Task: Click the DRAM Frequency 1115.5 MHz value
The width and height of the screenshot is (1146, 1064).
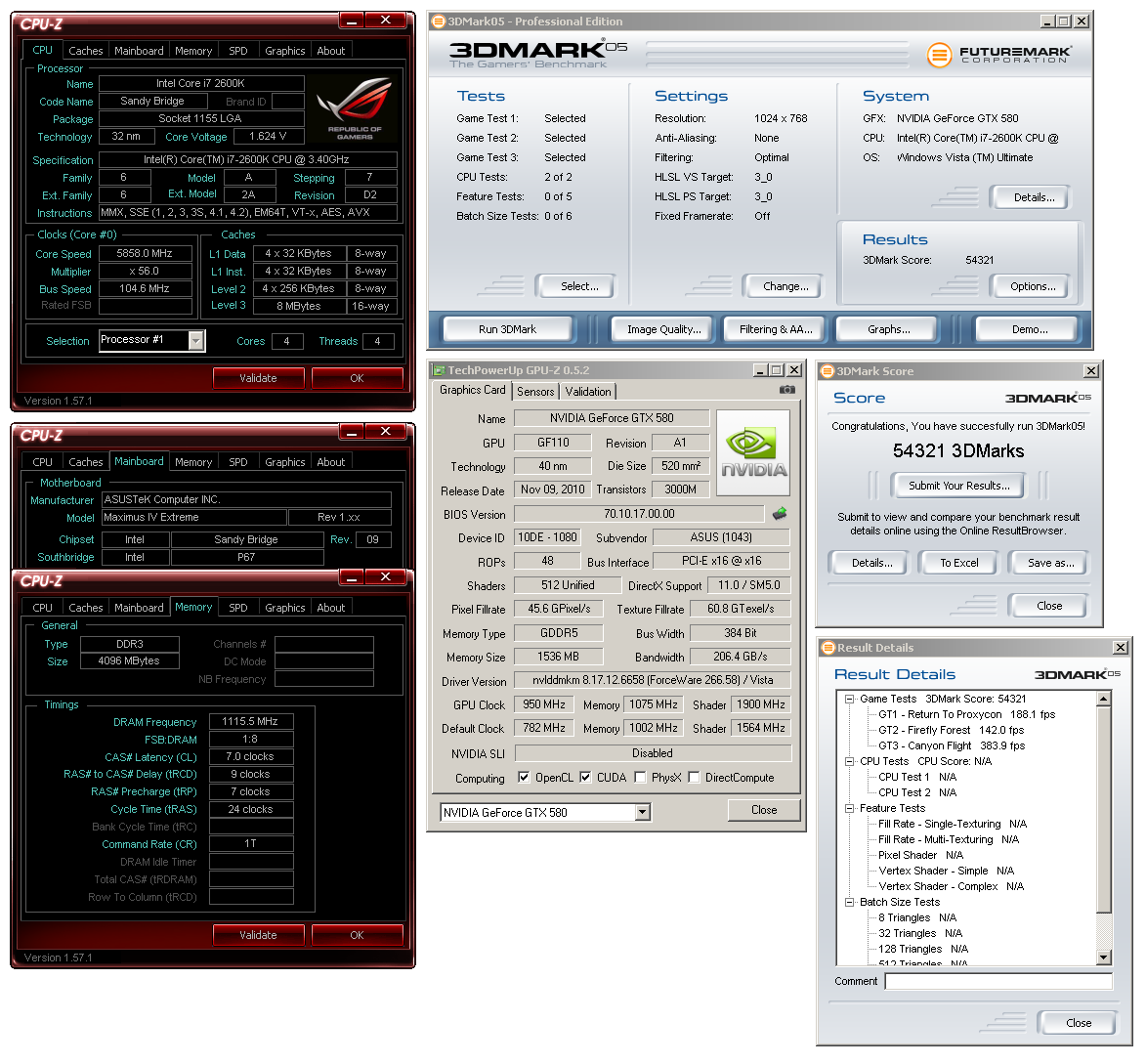Action: click(x=251, y=721)
